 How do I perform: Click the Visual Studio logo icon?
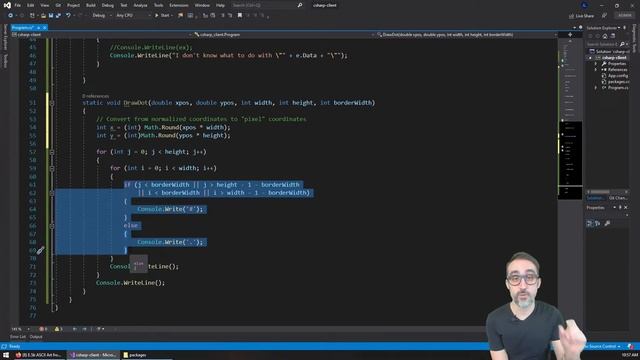point(7,5)
